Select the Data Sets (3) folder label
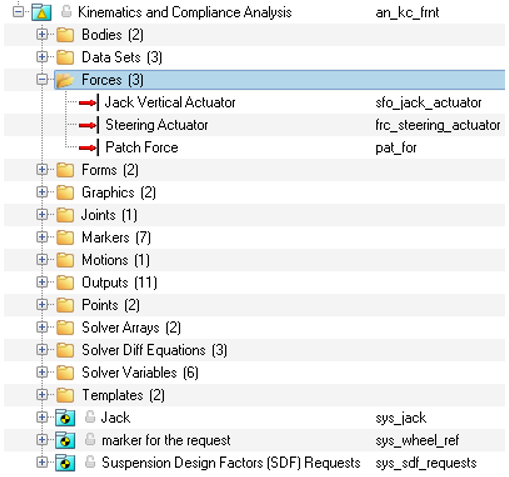 122,57
